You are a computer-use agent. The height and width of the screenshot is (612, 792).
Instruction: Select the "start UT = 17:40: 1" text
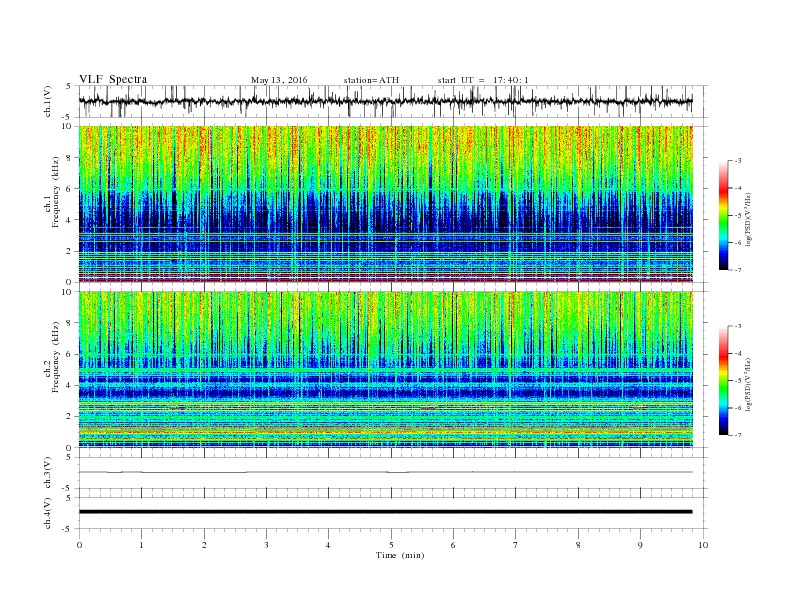483,80
